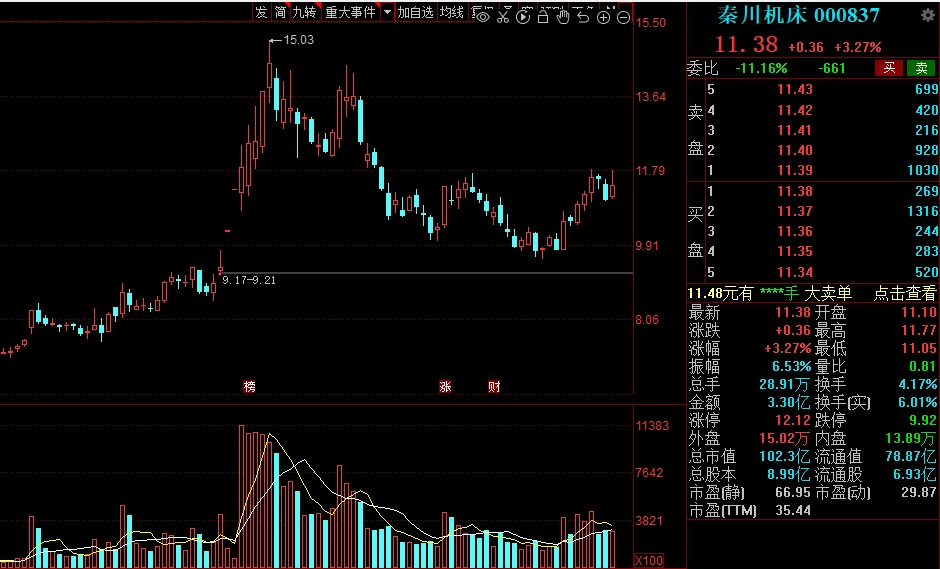940x569 pixels.
Task: Click the 榜 marker below the chart
Action: (x=249, y=386)
